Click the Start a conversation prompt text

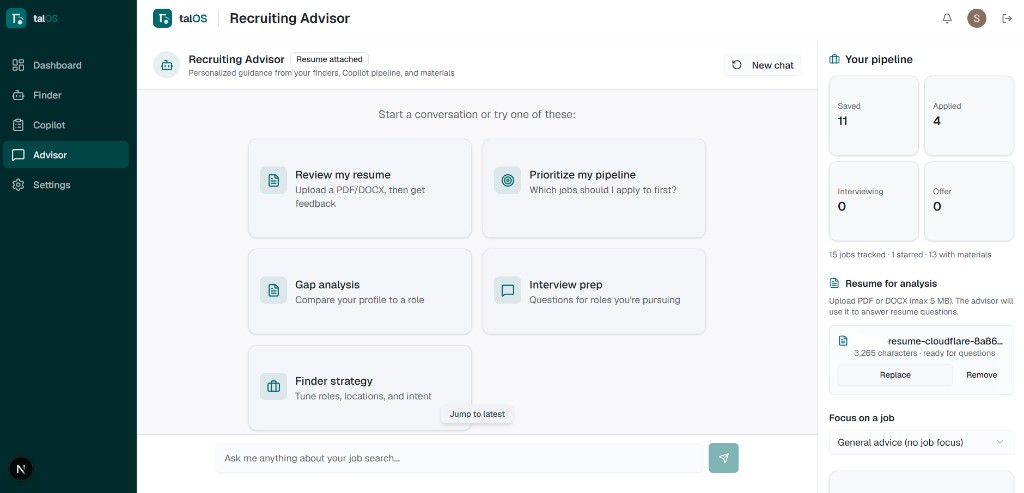click(x=477, y=114)
